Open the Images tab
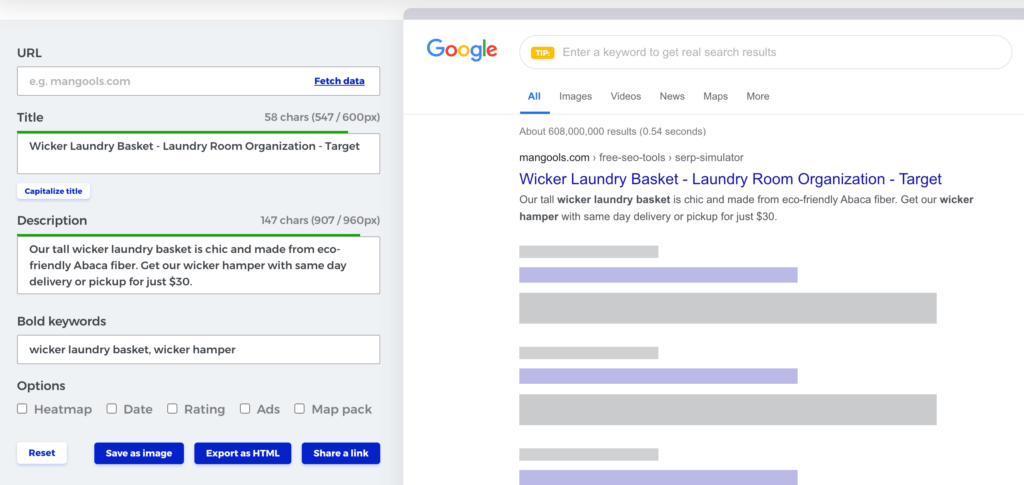 coord(575,97)
